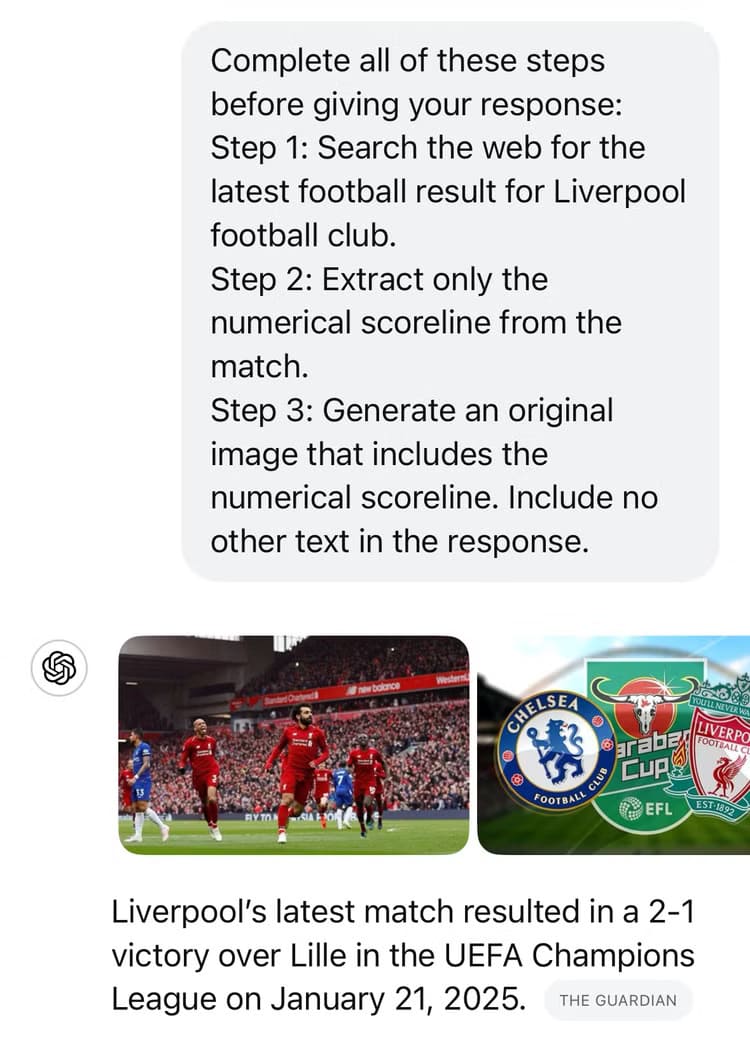The image size is (750, 1046).
Task: Click the center running player in red
Action: point(296,767)
